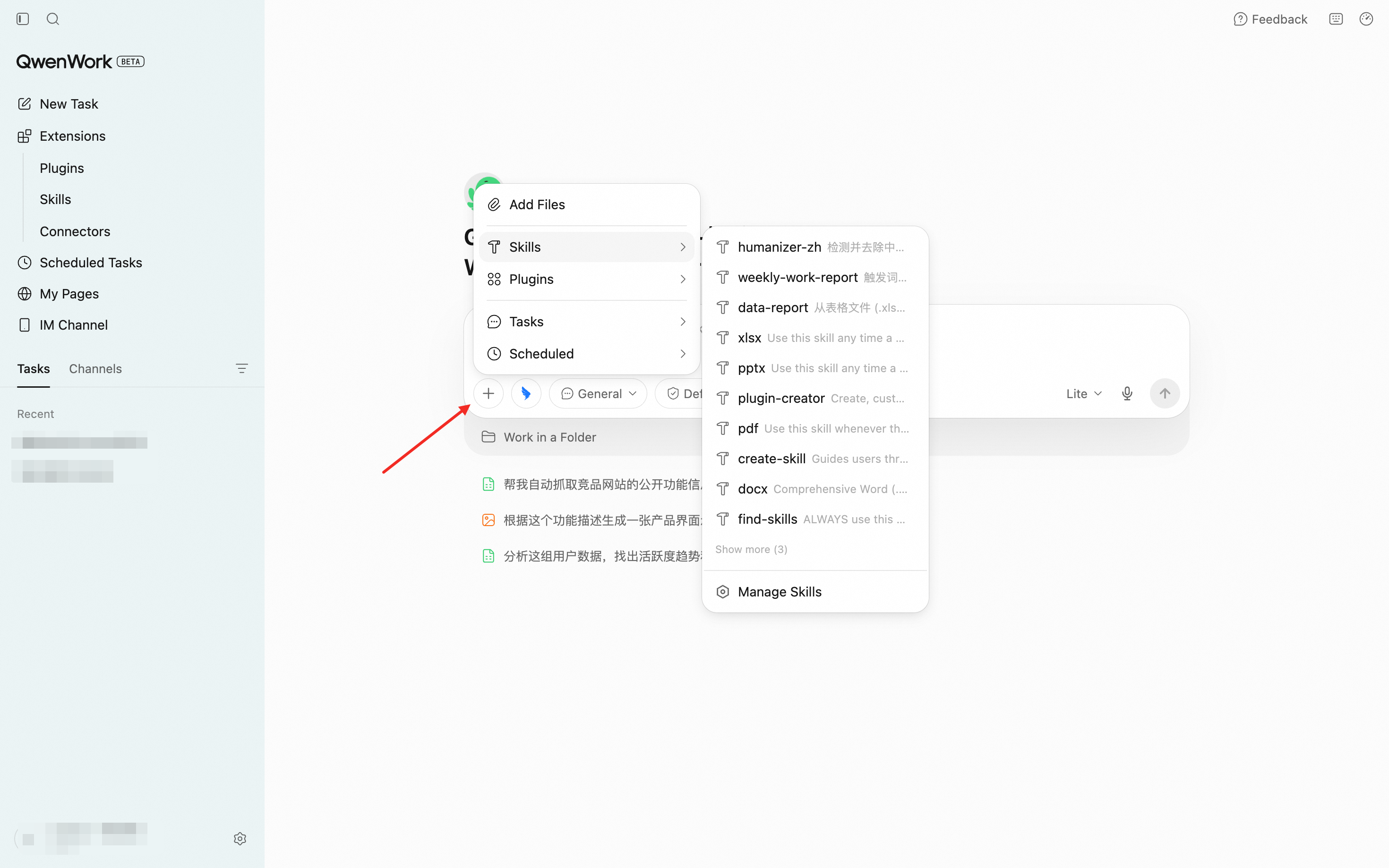The height and width of the screenshot is (868, 1389).
Task: Open the partially hidden Def dropdown pill
Action: 679,393
